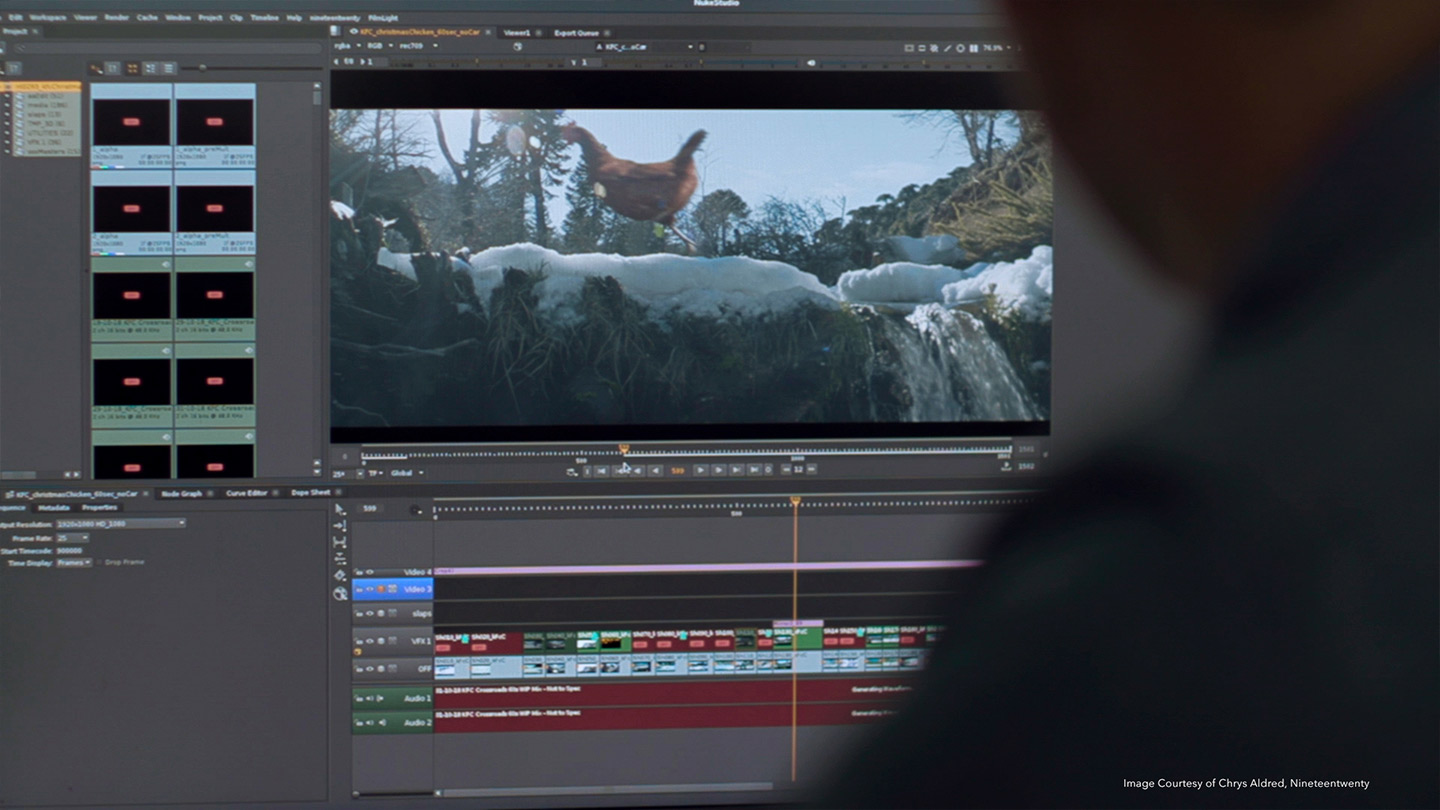Switch the bin to plain list view
This screenshot has height=810, width=1440.
pos(168,68)
